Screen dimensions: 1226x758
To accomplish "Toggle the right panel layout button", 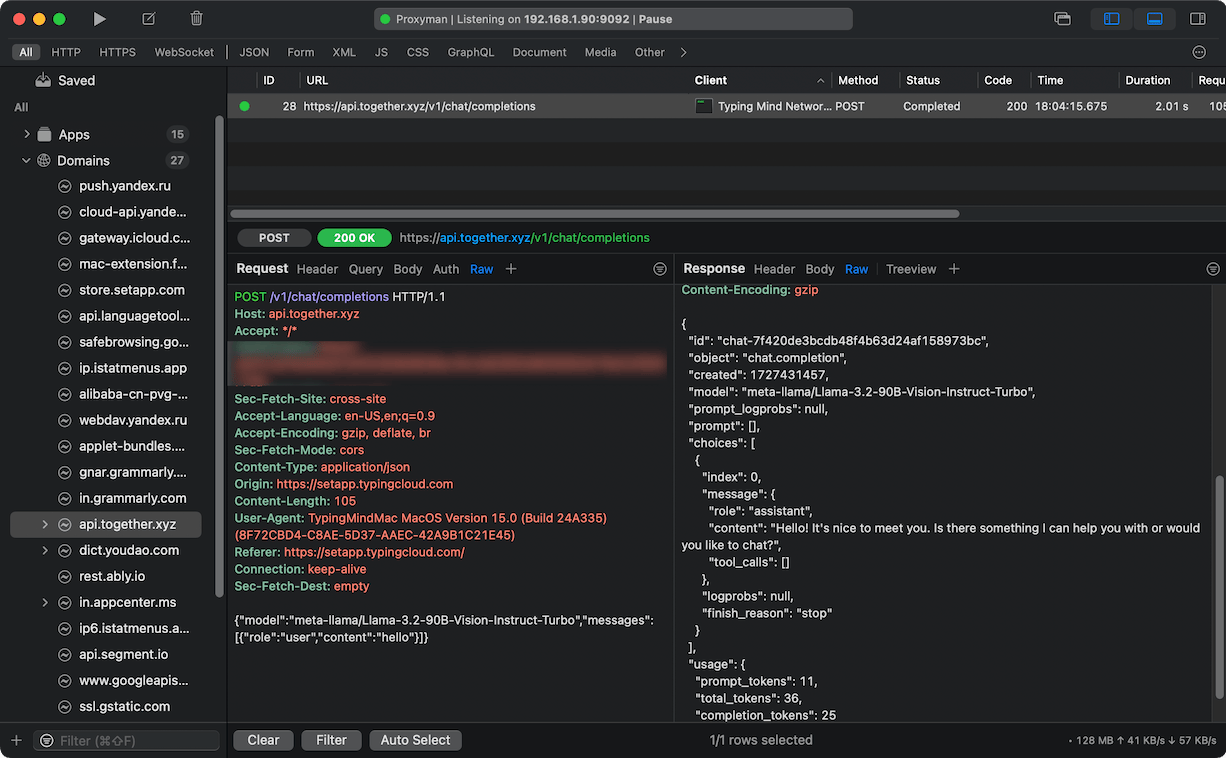I will coord(1197,19).
